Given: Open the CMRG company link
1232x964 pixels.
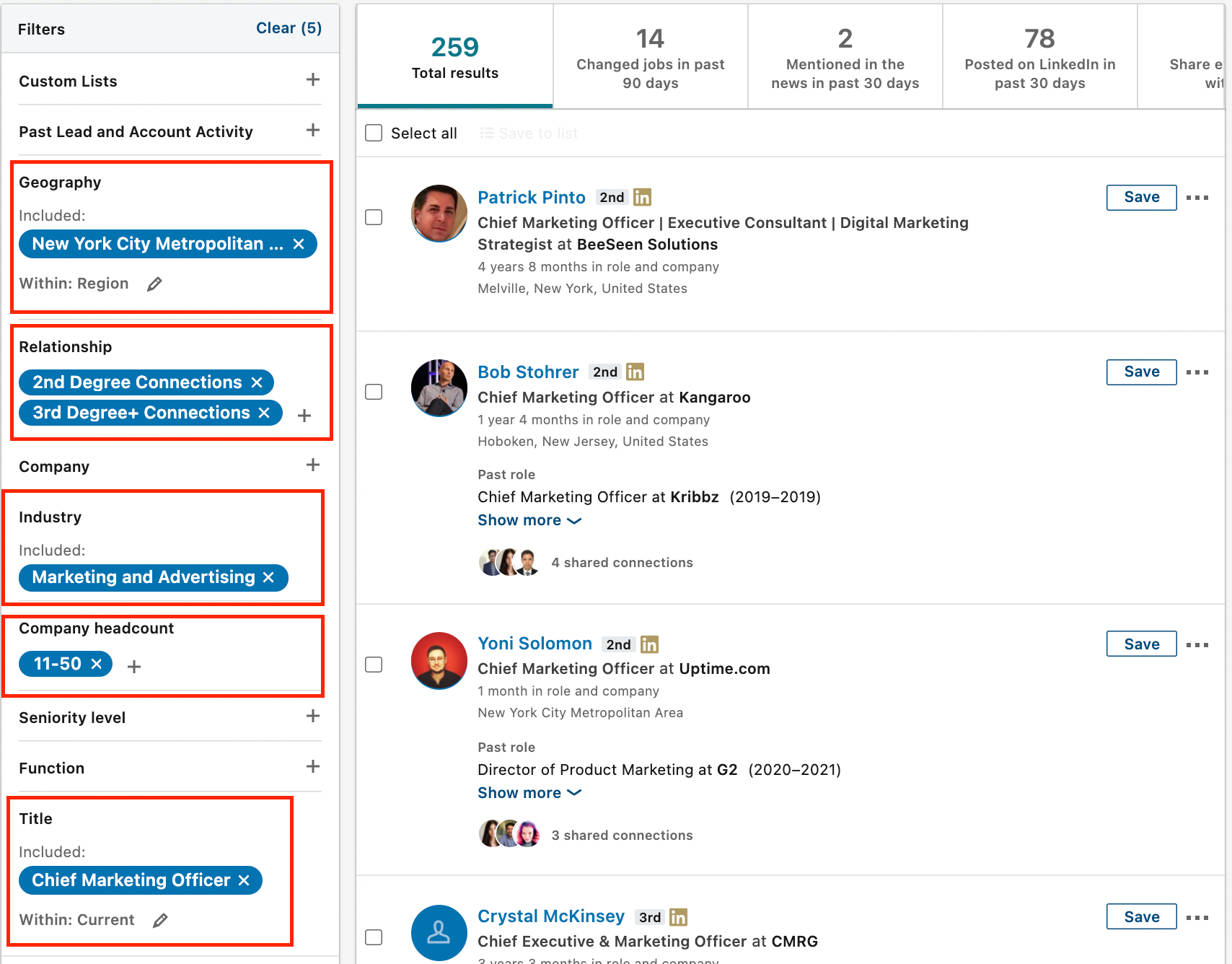Looking at the screenshot, I should (x=795, y=942).
